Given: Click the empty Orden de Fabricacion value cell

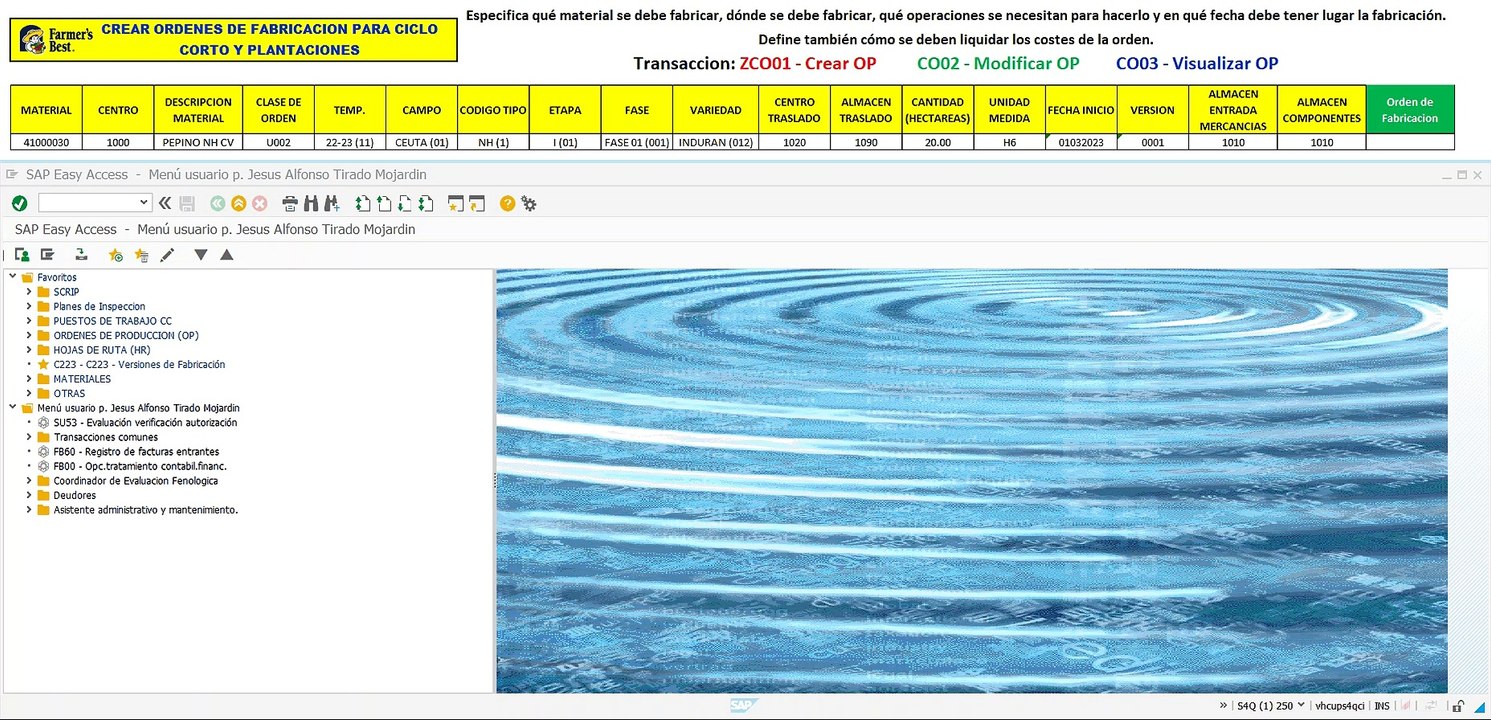Looking at the screenshot, I should click(1410, 142).
